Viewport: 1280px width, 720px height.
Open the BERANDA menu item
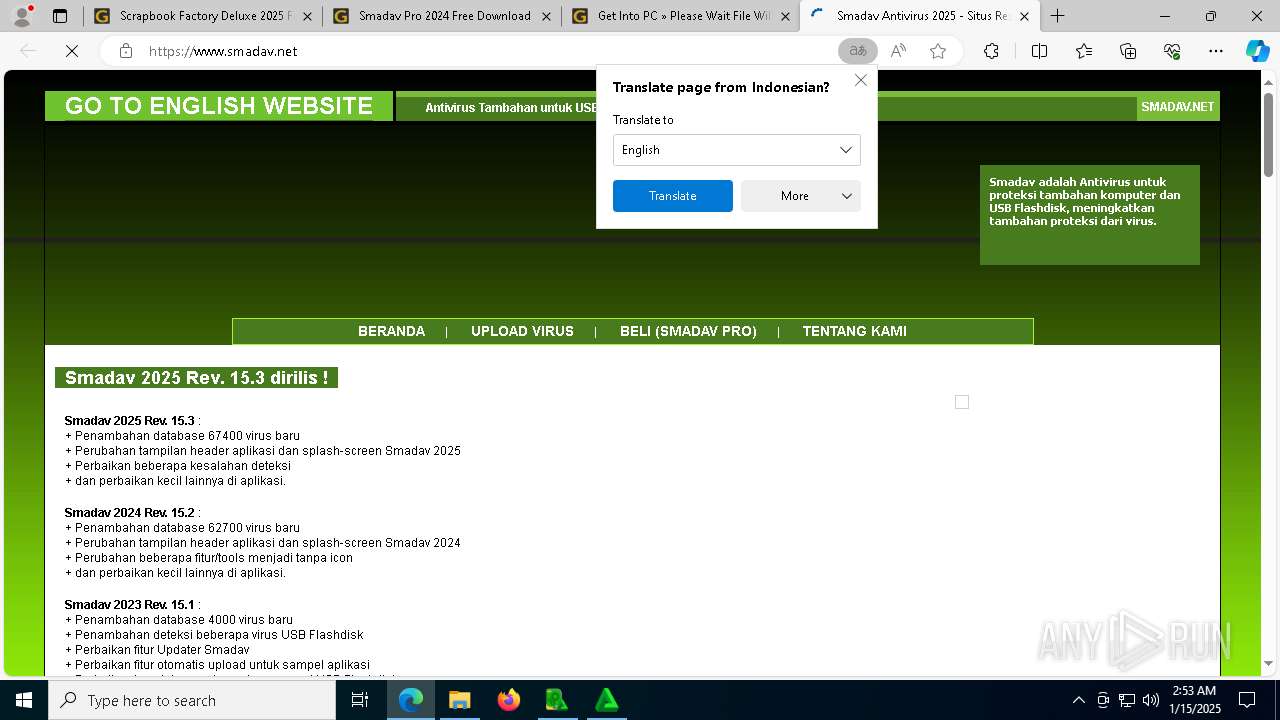[x=391, y=331]
